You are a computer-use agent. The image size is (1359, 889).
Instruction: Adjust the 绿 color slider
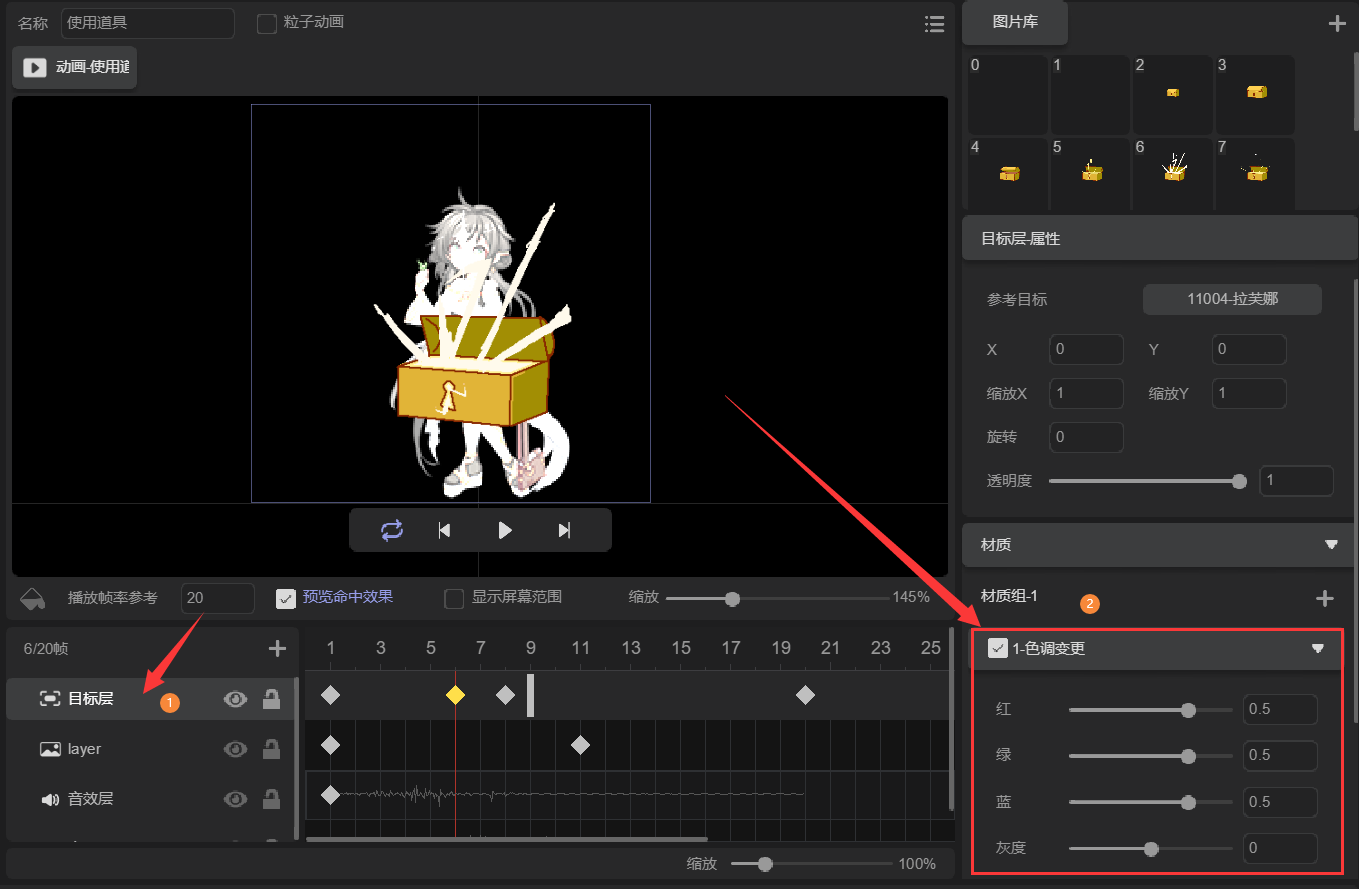click(x=1150, y=756)
